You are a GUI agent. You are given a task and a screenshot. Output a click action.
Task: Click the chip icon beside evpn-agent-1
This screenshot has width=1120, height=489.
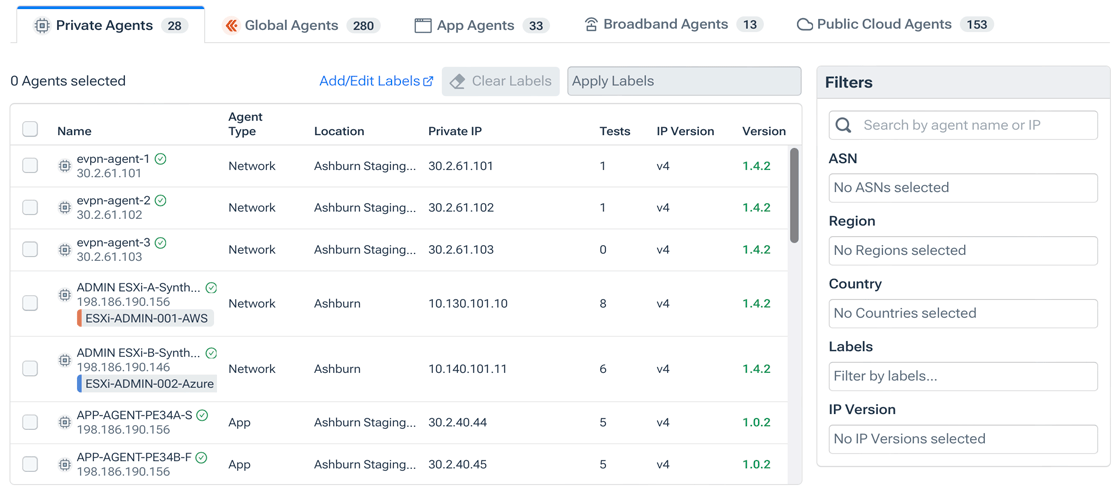[x=64, y=166]
